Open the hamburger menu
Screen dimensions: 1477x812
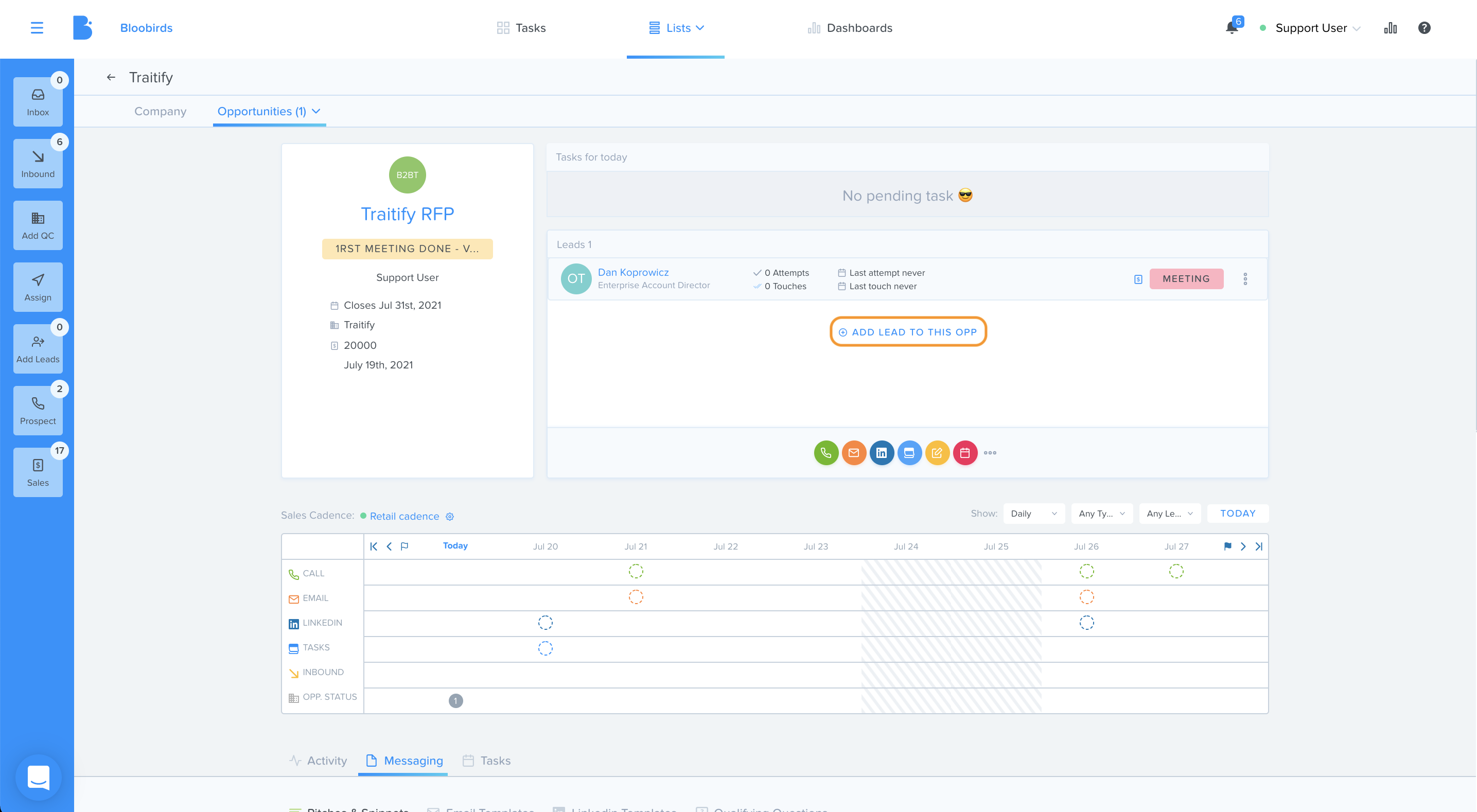click(x=37, y=27)
